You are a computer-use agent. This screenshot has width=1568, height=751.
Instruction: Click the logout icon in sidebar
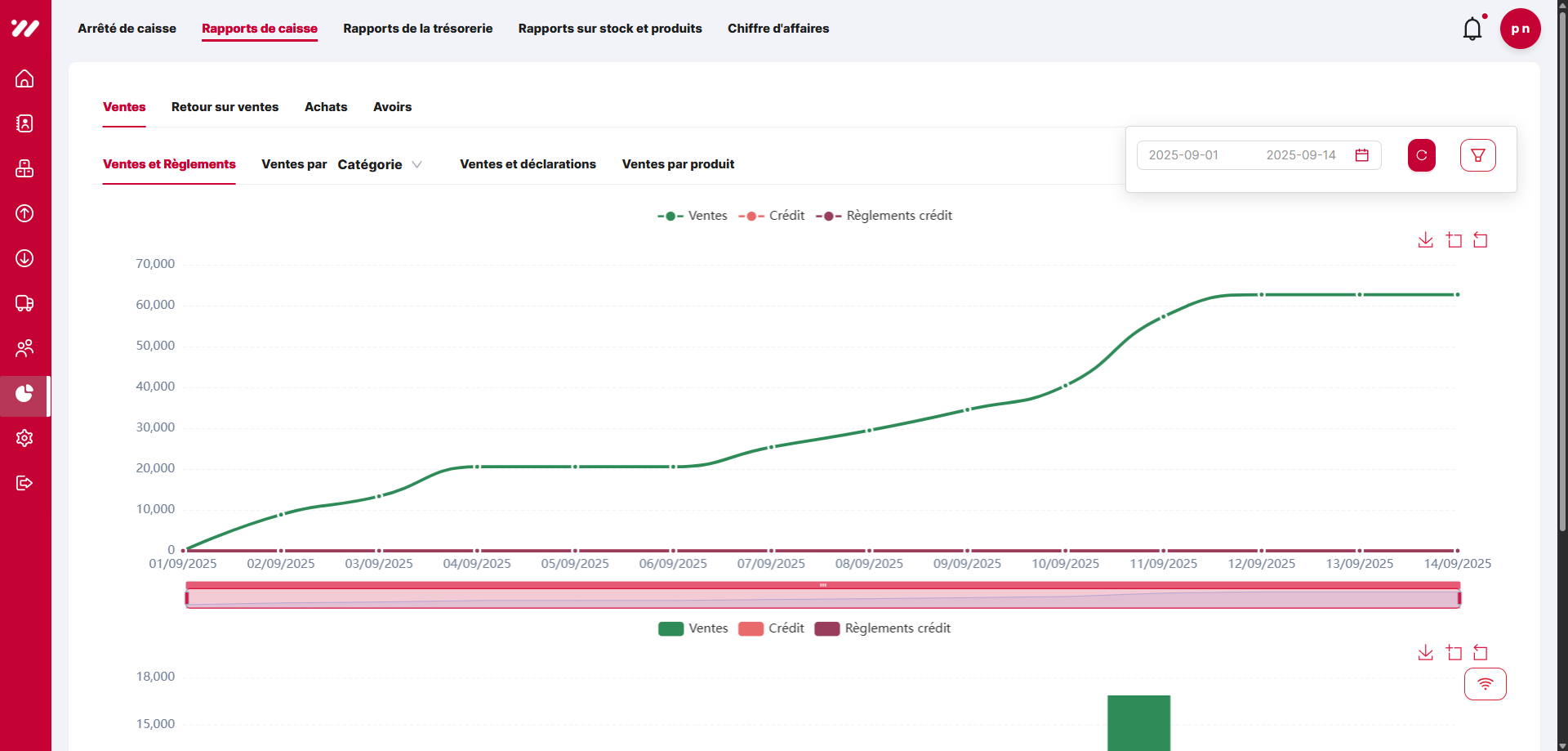click(24, 483)
